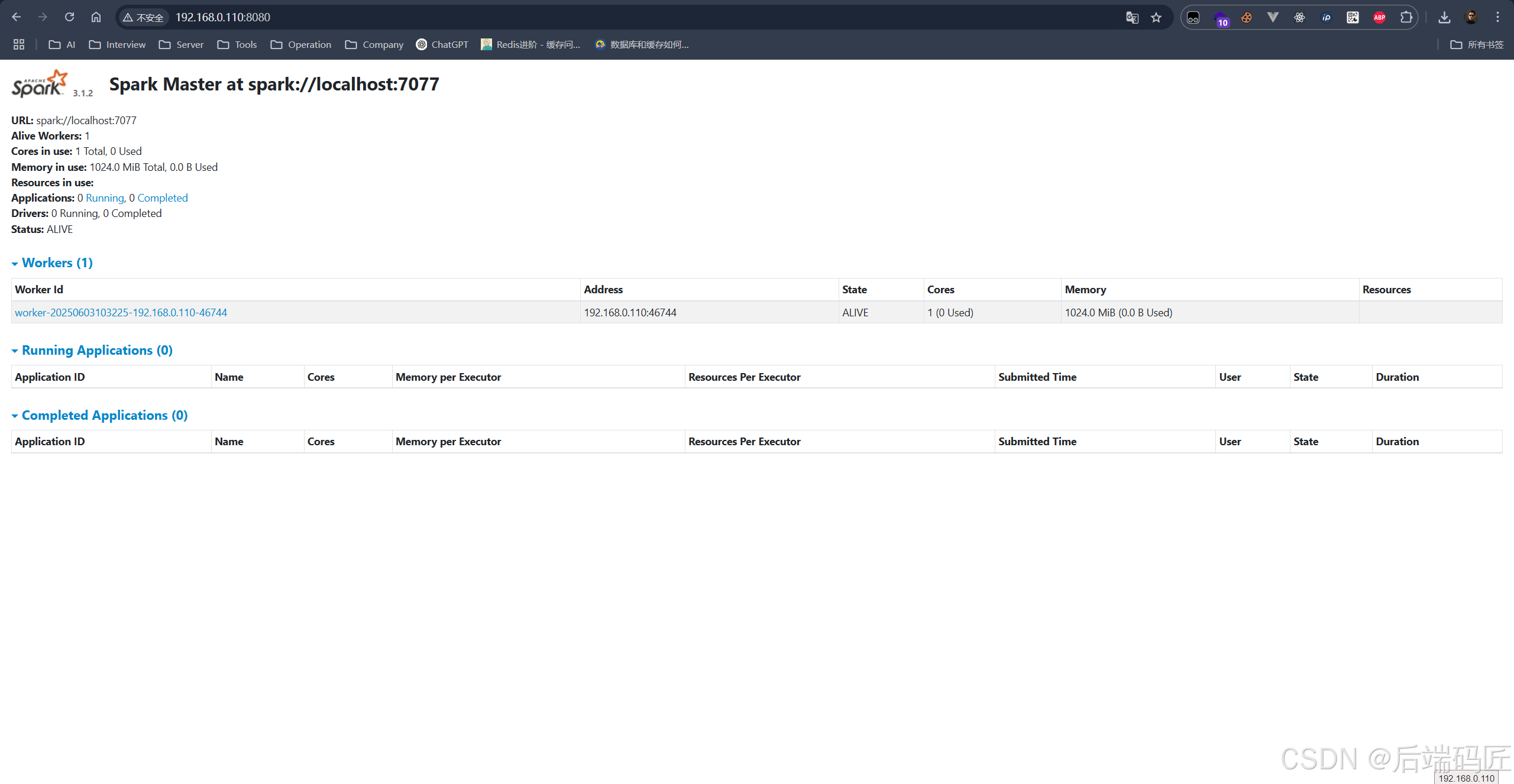Open the Extensions puzzle-piece menu

pos(1406,18)
